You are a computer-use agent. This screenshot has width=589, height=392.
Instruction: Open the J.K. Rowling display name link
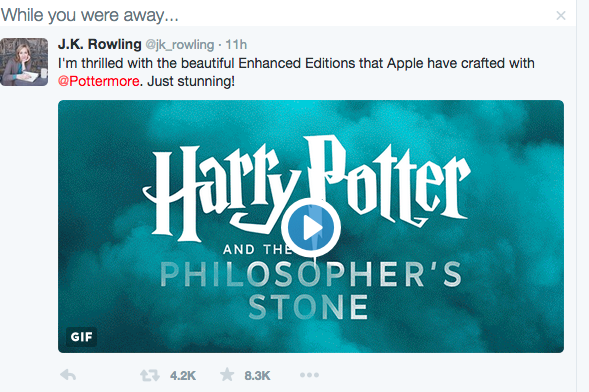pos(100,44)
